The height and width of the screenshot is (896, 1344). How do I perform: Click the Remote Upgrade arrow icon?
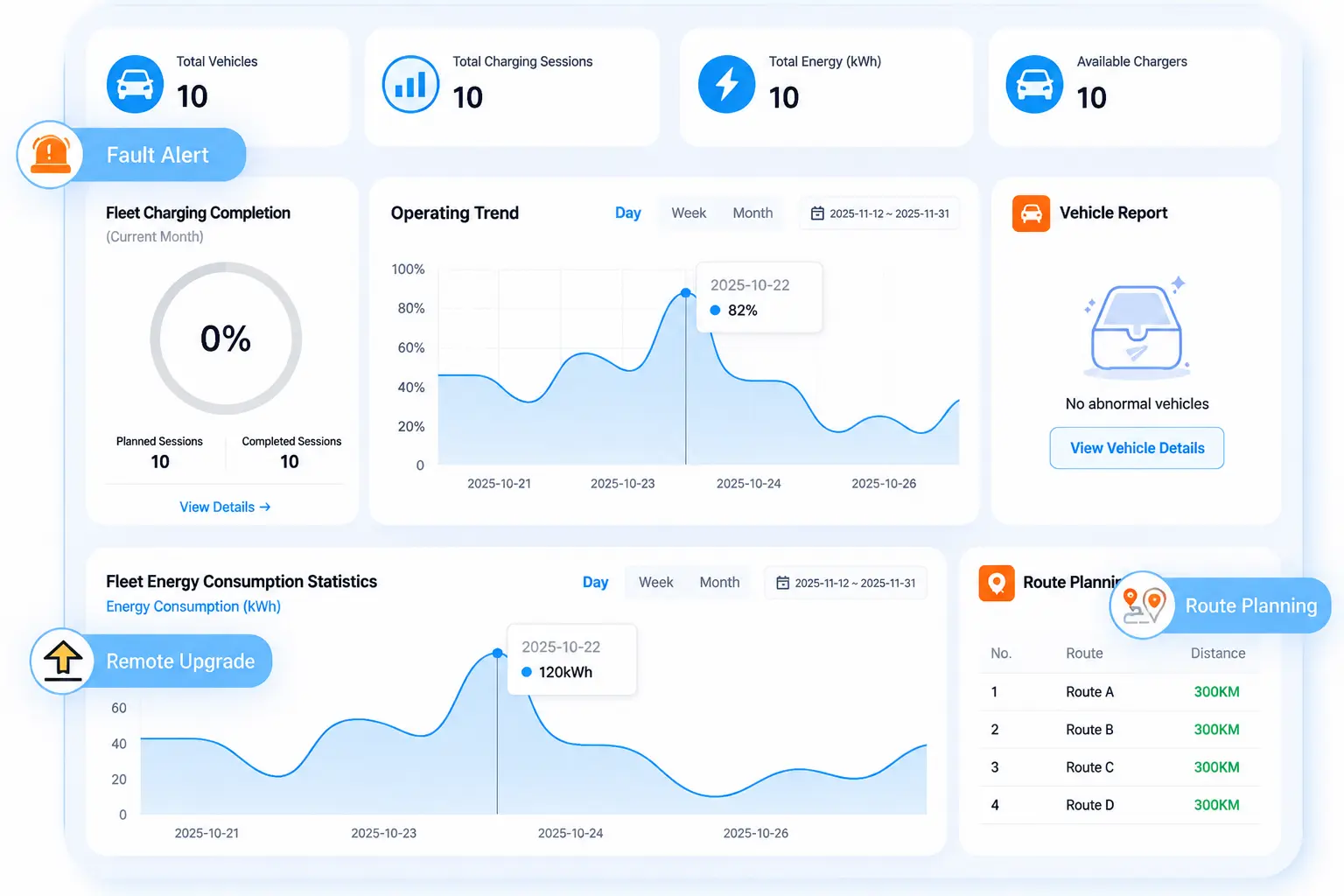coord(62,661)
